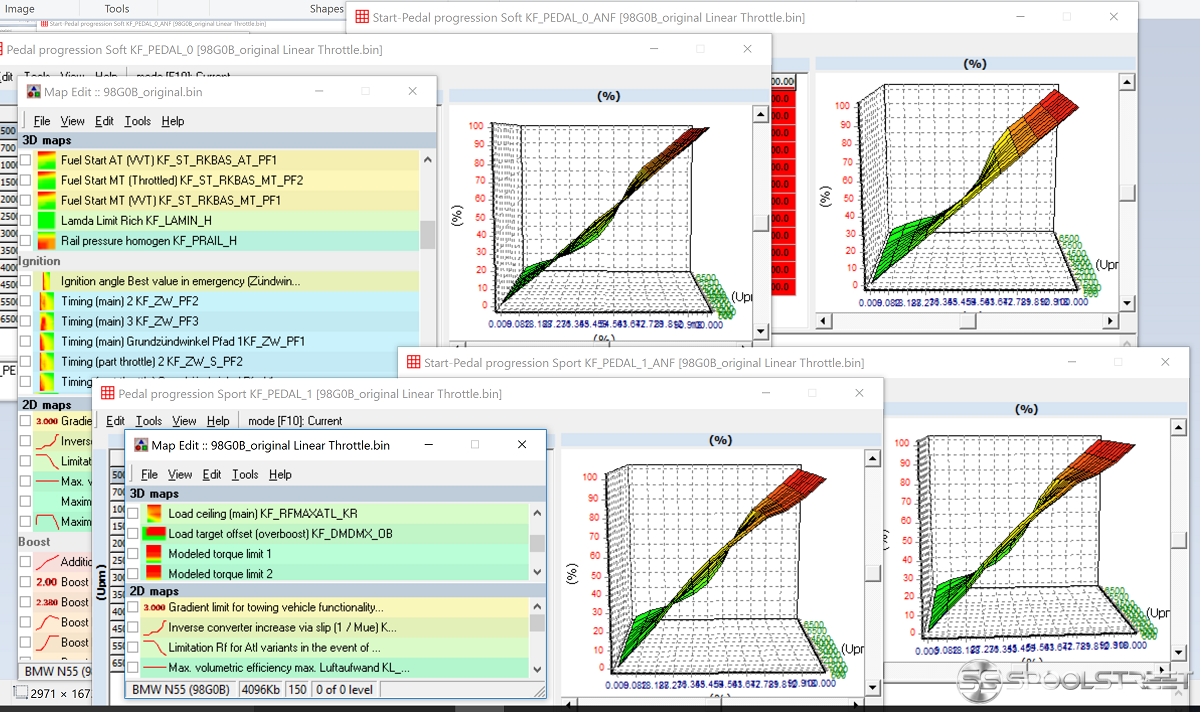Image resolution: width=1200 pixels, height=712 pixels.
Task: Check the Modeled torque limit 1 checkbox
Action: (x=133, y=553)
